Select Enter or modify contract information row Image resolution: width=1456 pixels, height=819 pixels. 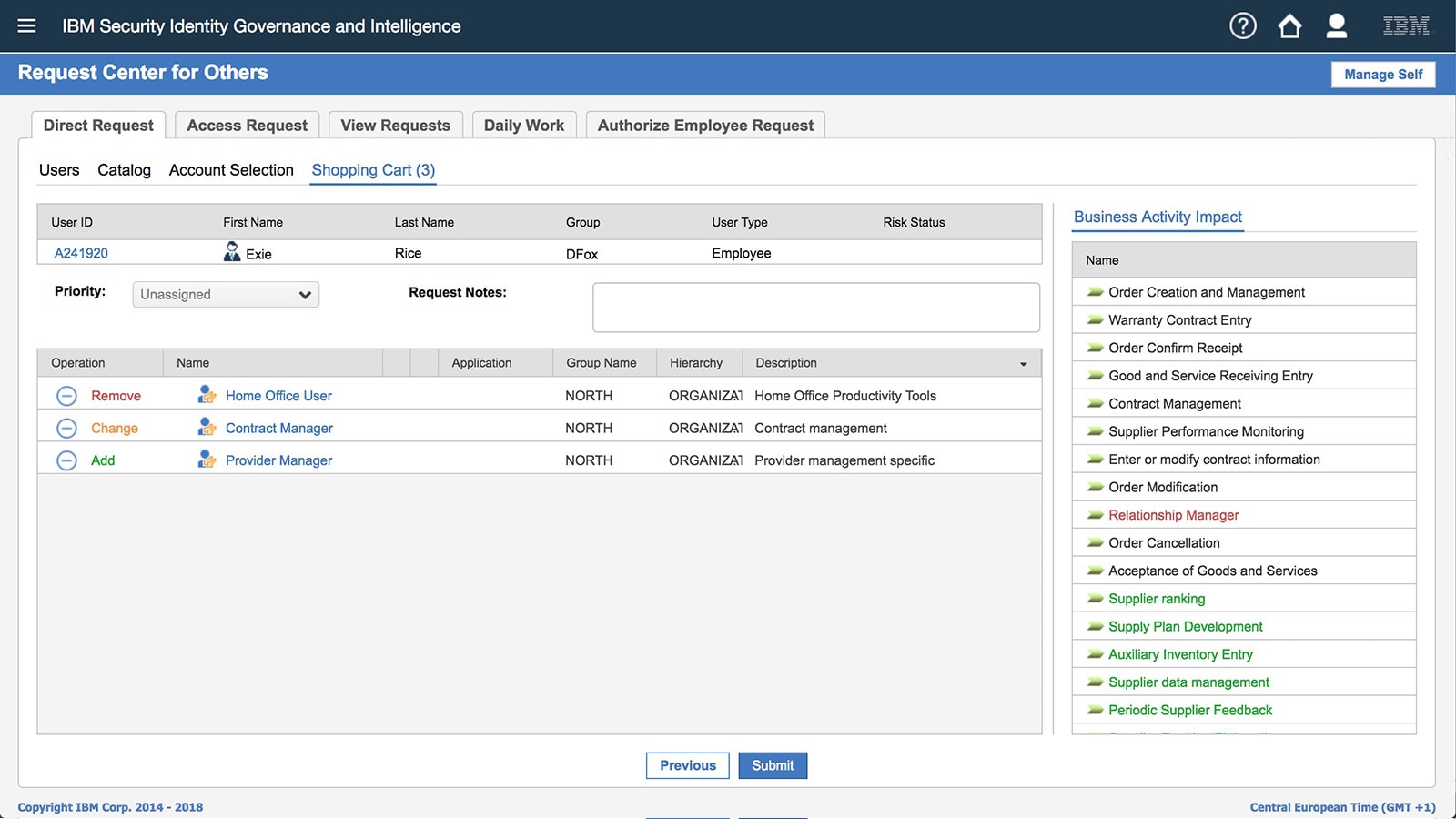coord(1244,460)
